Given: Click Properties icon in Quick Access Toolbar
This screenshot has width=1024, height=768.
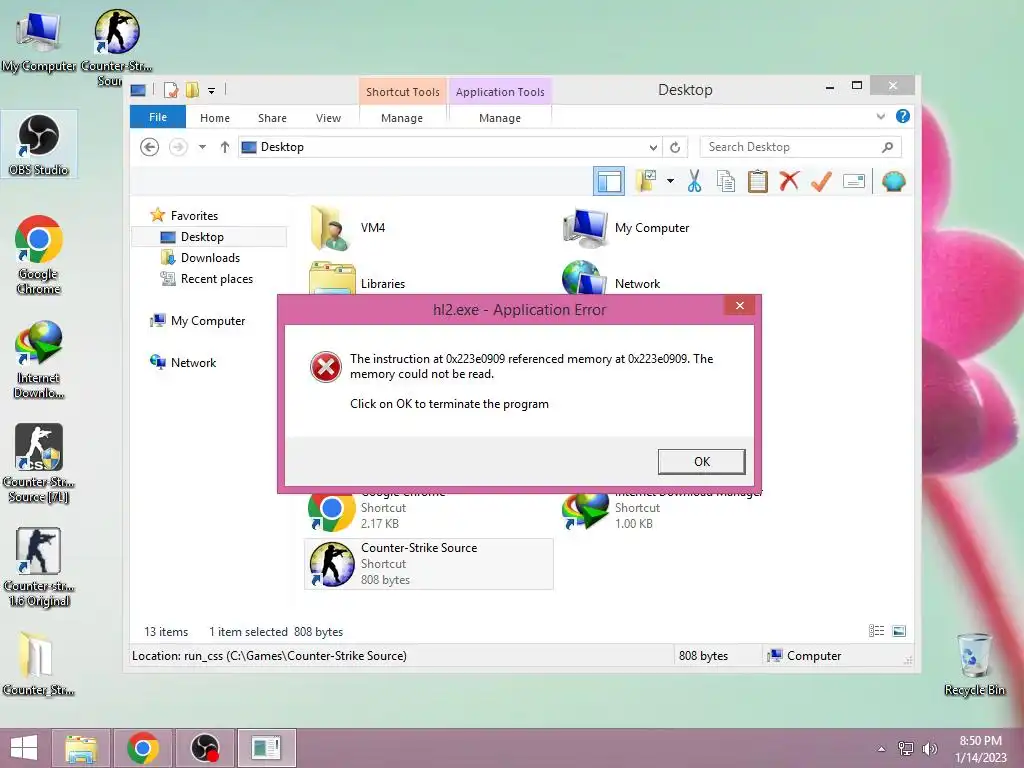Looking at the screenshot, I should [x=171, y=90].
